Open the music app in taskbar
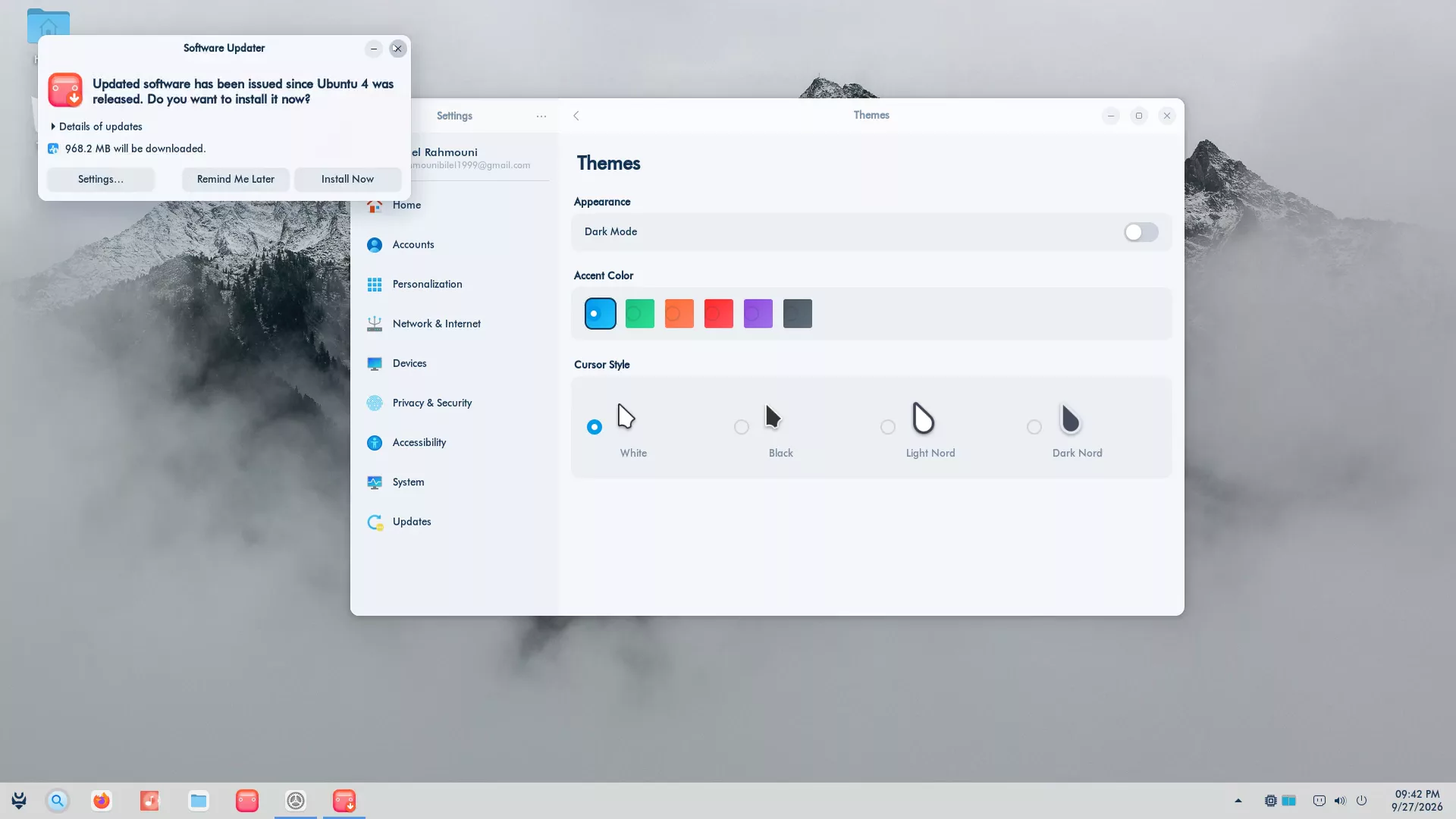The height and width of the screenshot is (819, 1456). pos(150,801)
